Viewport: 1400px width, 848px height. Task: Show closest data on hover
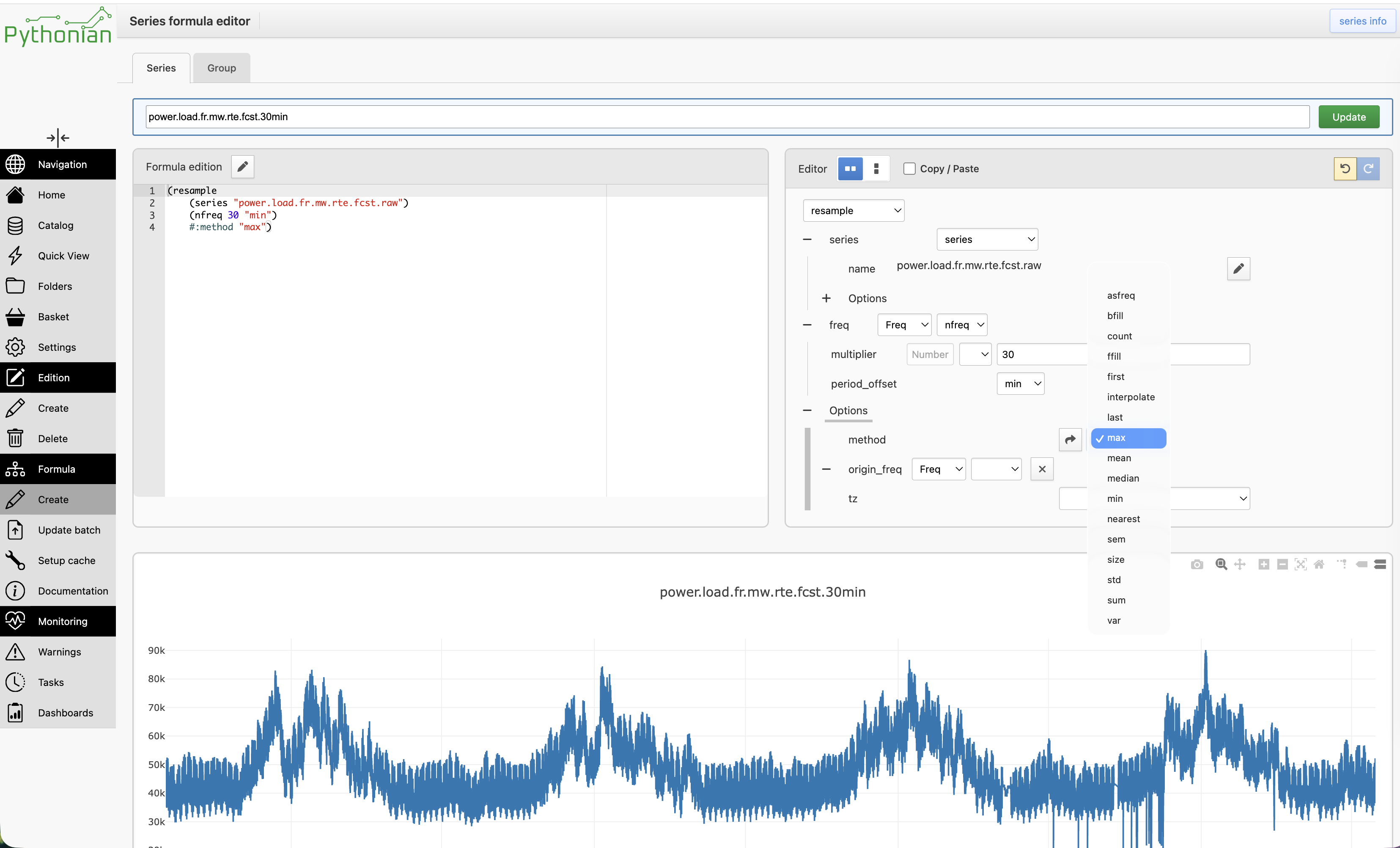[1362, 564]
